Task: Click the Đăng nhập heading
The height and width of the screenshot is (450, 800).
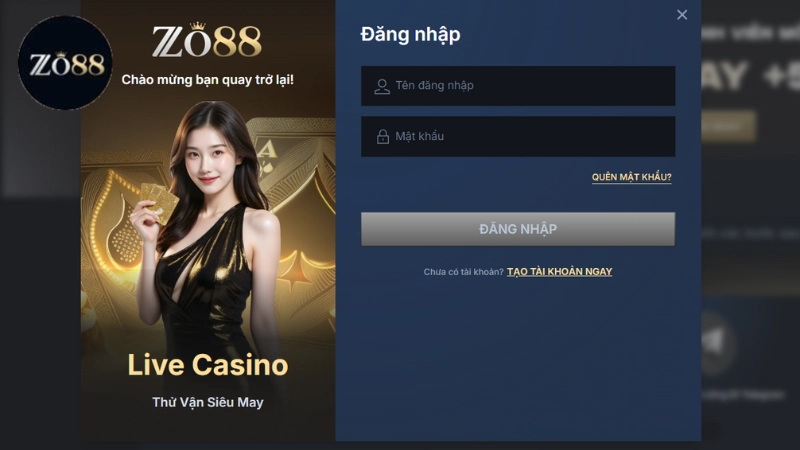Action: coord(410,35)
